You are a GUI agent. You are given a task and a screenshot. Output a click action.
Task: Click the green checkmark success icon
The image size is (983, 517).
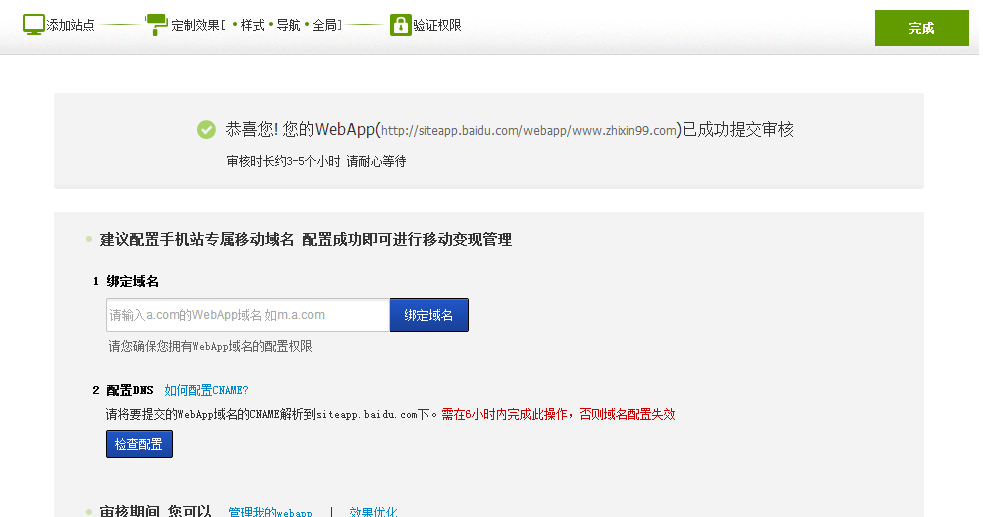point(206,130)
